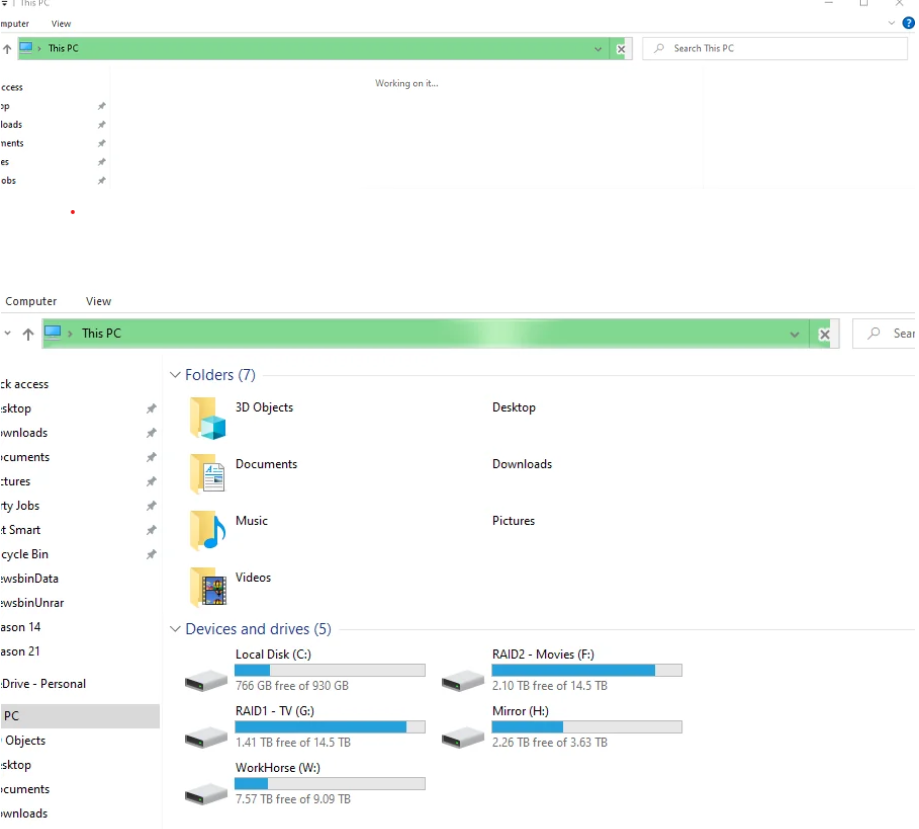919x829 pixels.
Task: Select Recycle Bin in lower sidebar
Action: coord(25,554)
